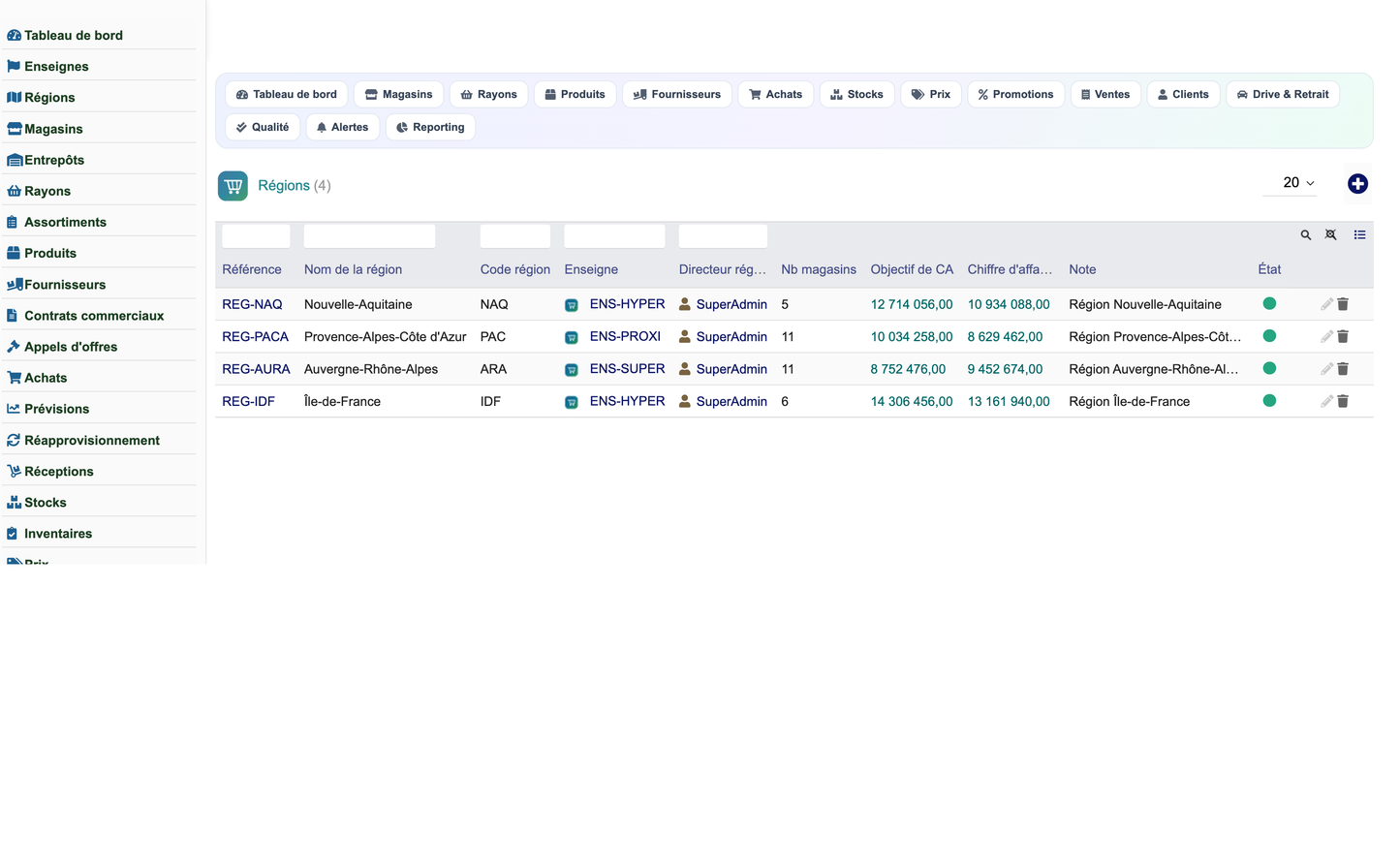Toggle the green state dot for REG-AURA
This screenshot has height=866, width=1400.
point(1269,368)
